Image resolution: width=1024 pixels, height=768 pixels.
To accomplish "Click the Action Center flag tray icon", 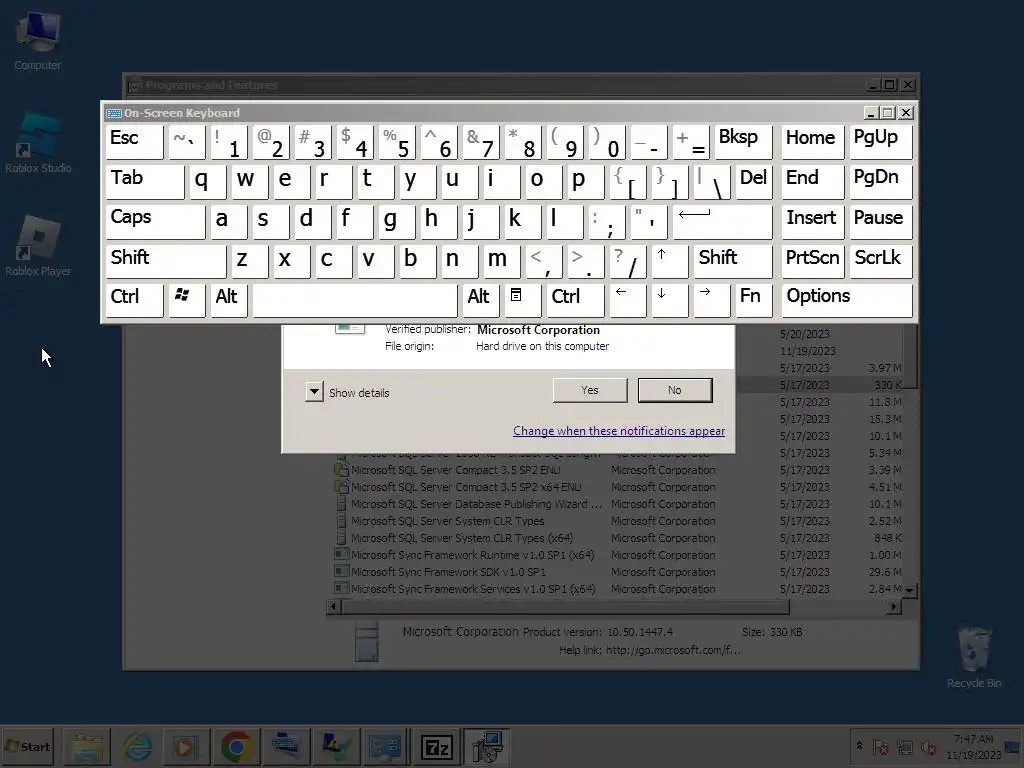I will 880,746.
